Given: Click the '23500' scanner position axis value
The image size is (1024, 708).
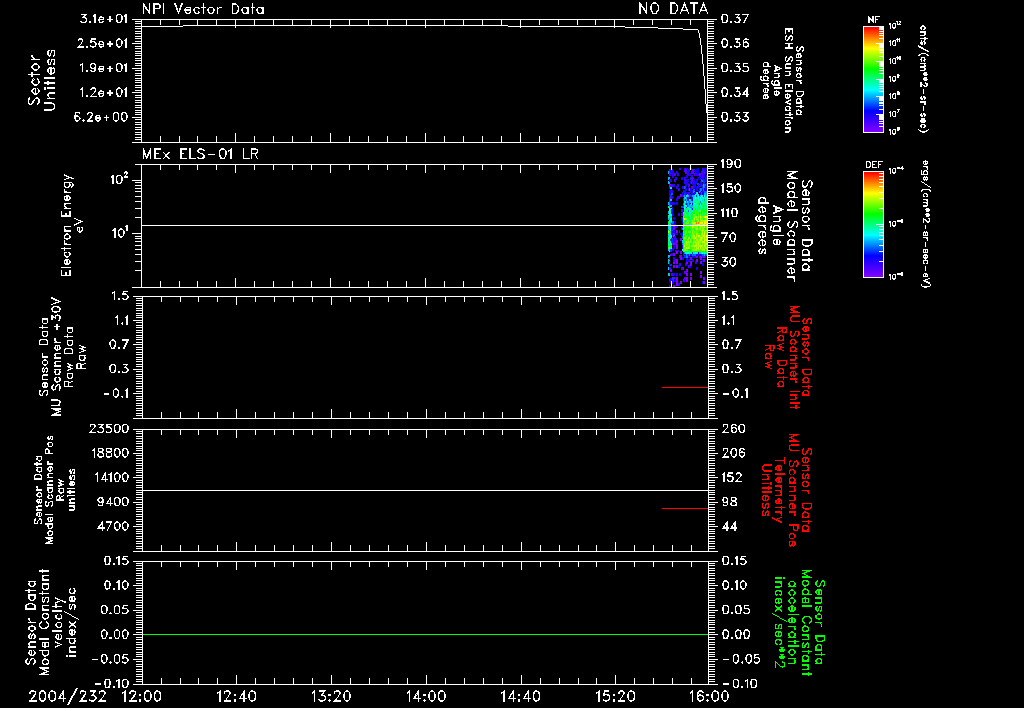Looking at the screenshot, I should click(x=109, y=428).
